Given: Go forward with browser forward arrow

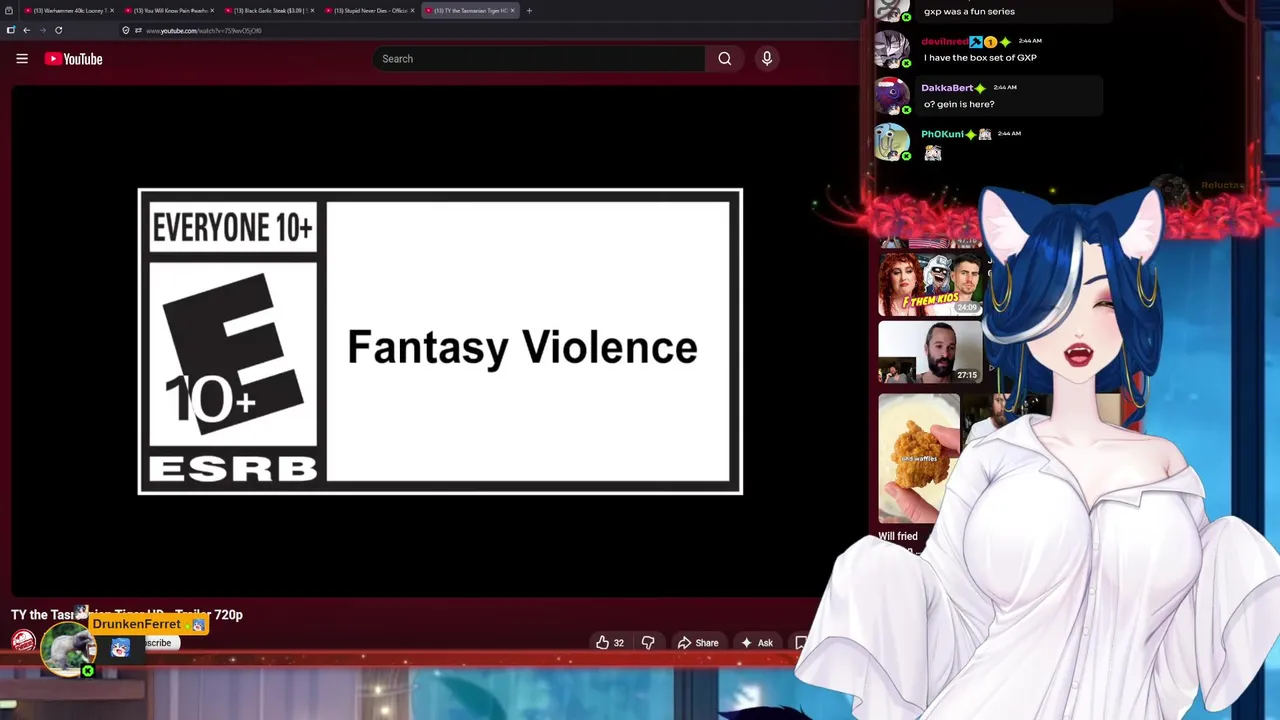Looking at the screenshot, I should (x=42, y=30).
